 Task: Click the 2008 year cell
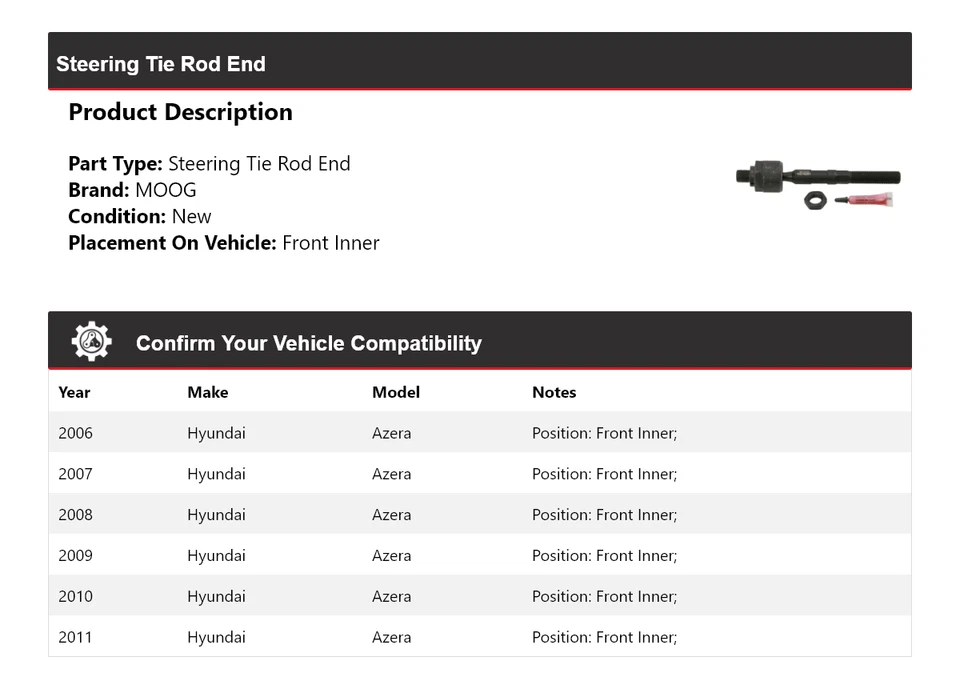point(75,515)
